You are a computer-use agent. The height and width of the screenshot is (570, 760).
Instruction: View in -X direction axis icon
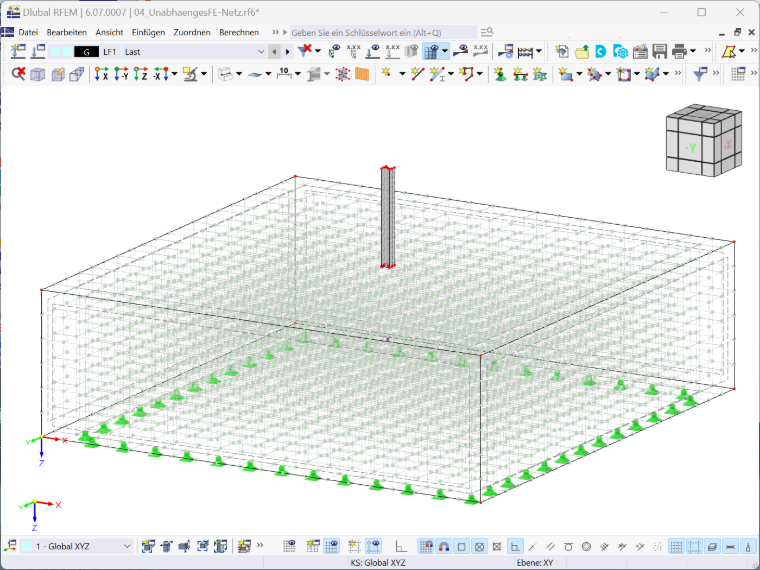pyautogui.click(x=161, y=74)
